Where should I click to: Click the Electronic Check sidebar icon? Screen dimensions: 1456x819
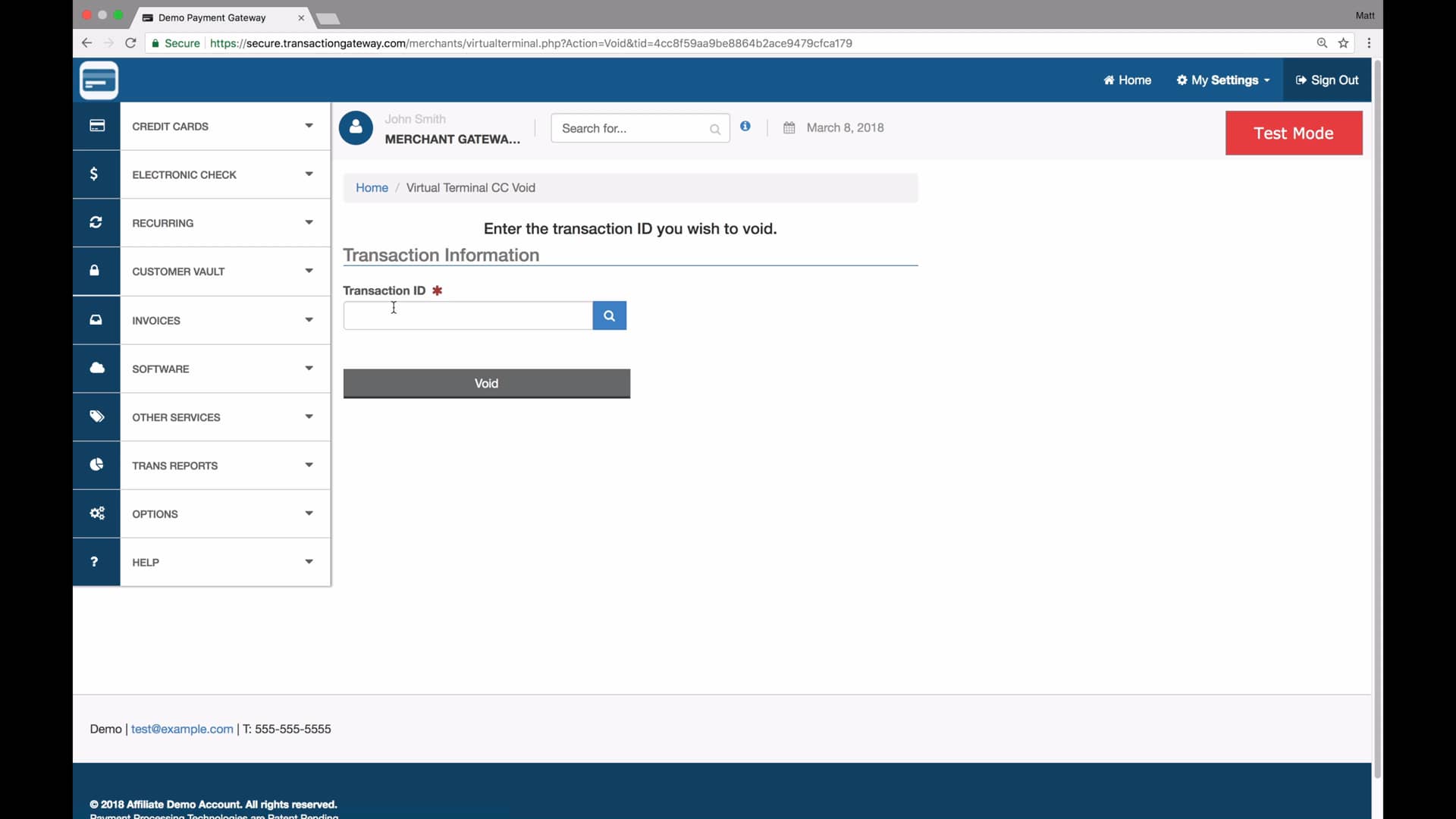97,174
